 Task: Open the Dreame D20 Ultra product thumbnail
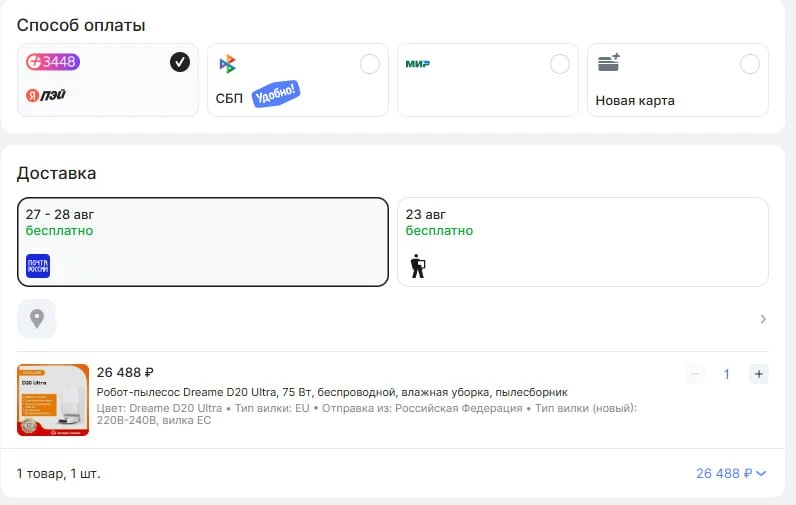[x=53, y=400]
